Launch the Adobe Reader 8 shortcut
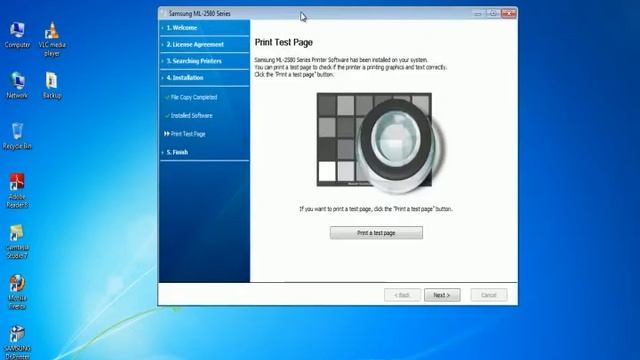The height and width of the screenshot is (360, 640). point(17,191)
